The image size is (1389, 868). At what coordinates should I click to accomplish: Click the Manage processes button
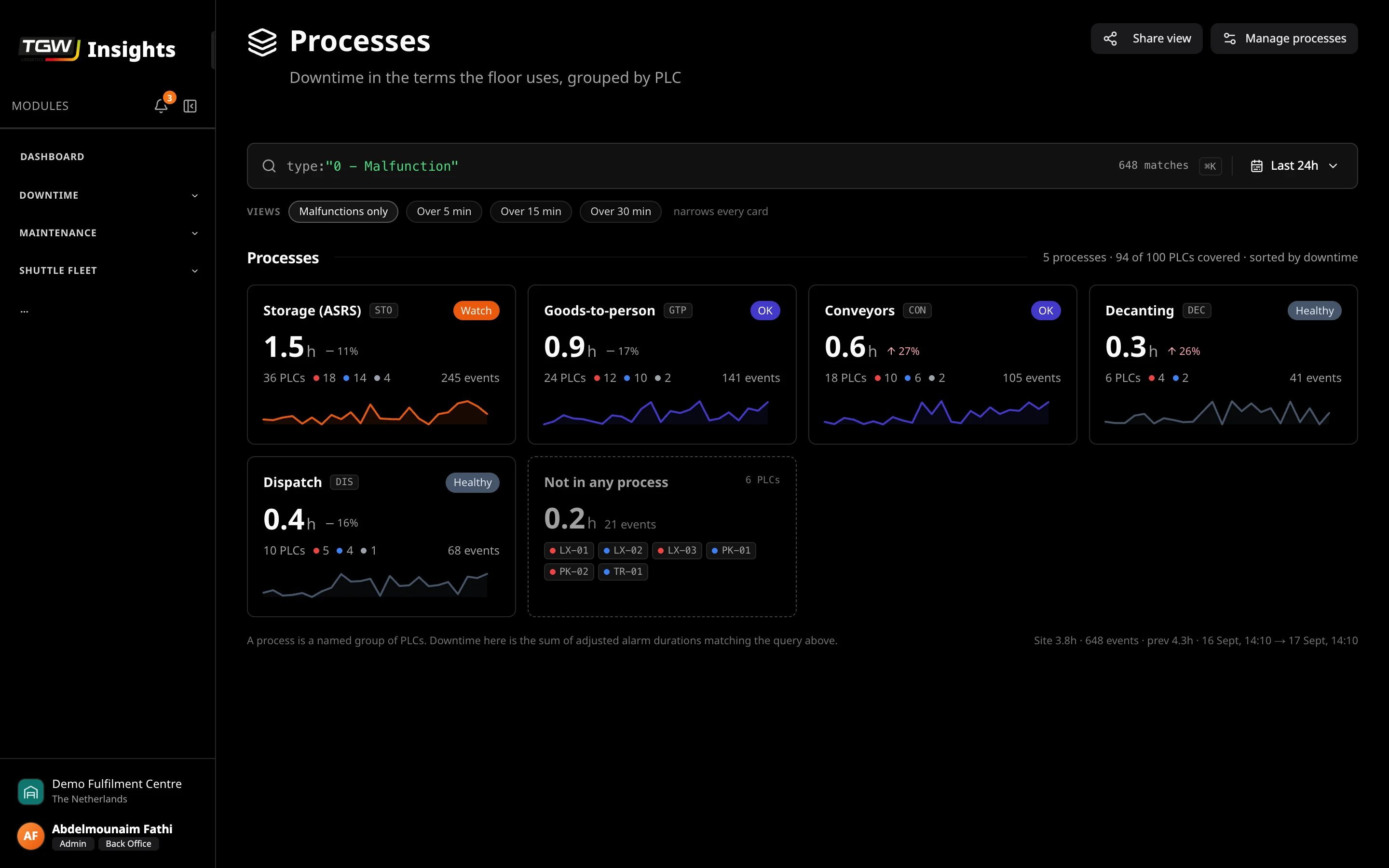1284,39
